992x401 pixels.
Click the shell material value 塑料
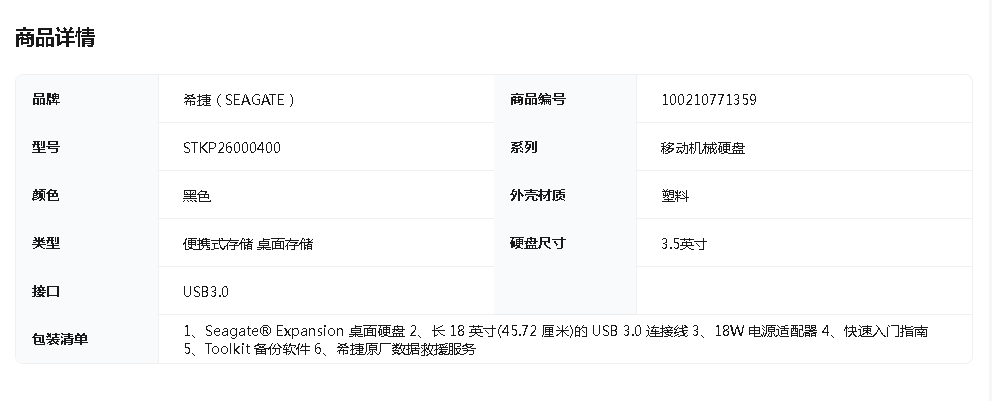click(675, 196)
